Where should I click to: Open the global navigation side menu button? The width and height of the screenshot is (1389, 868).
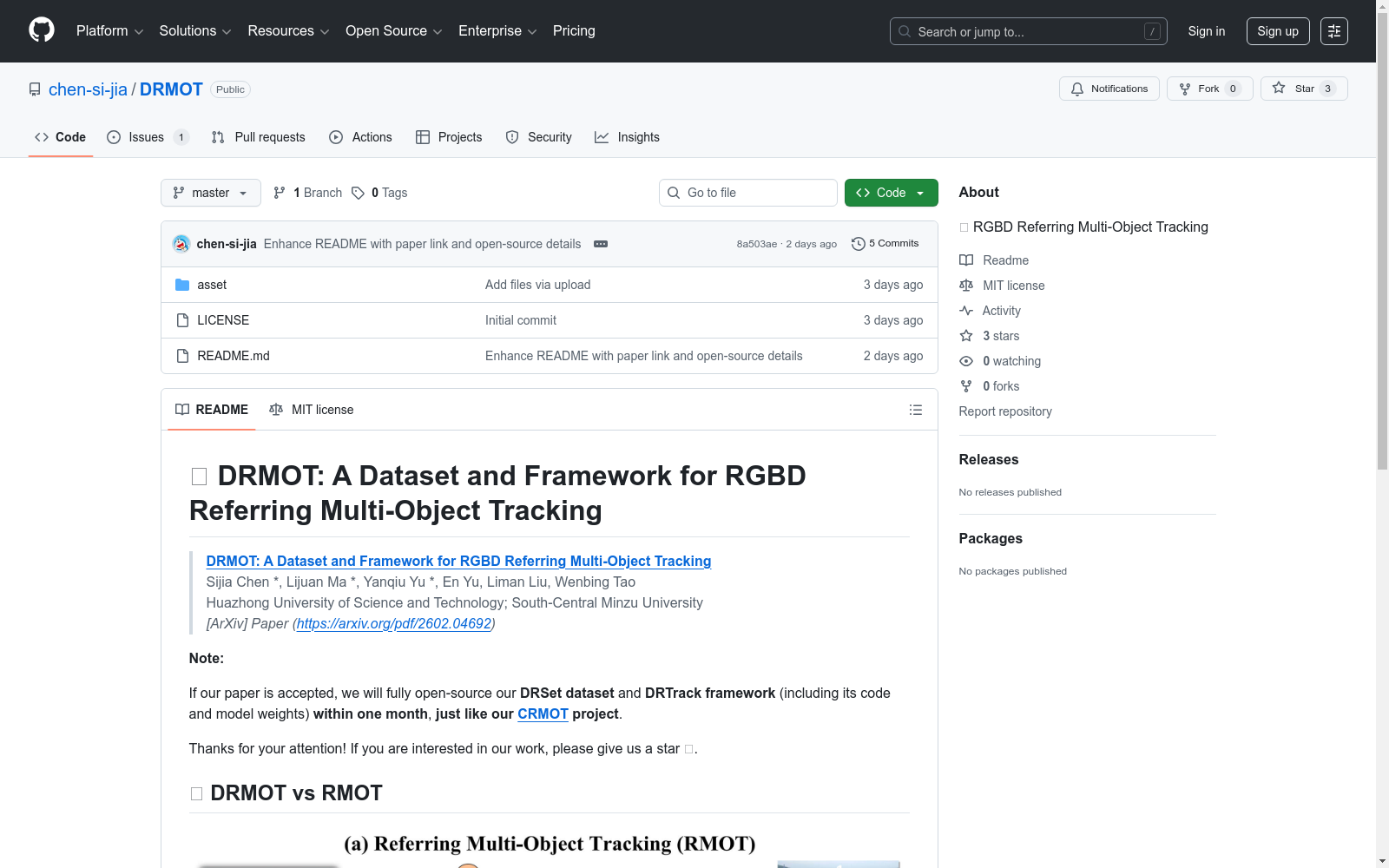click(x=1334, y=31)
